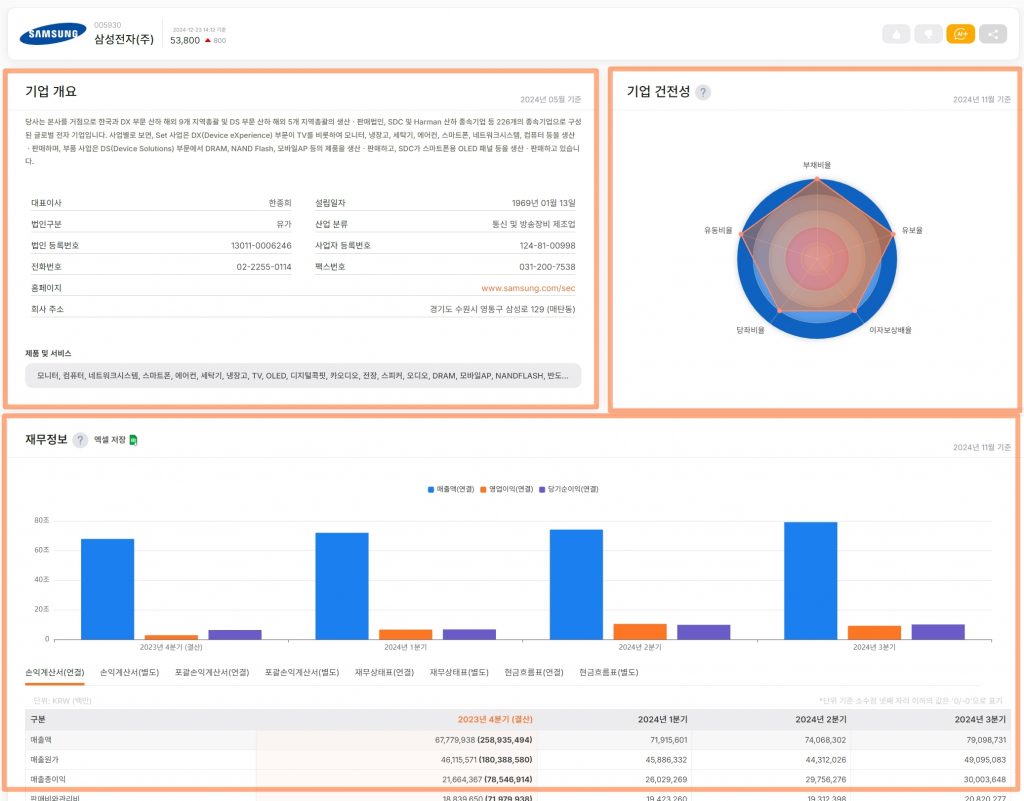Viewport: 1024px width, 801px height.
Task: Click the 2024년 1분기 column header
Action: pos(663,719)
